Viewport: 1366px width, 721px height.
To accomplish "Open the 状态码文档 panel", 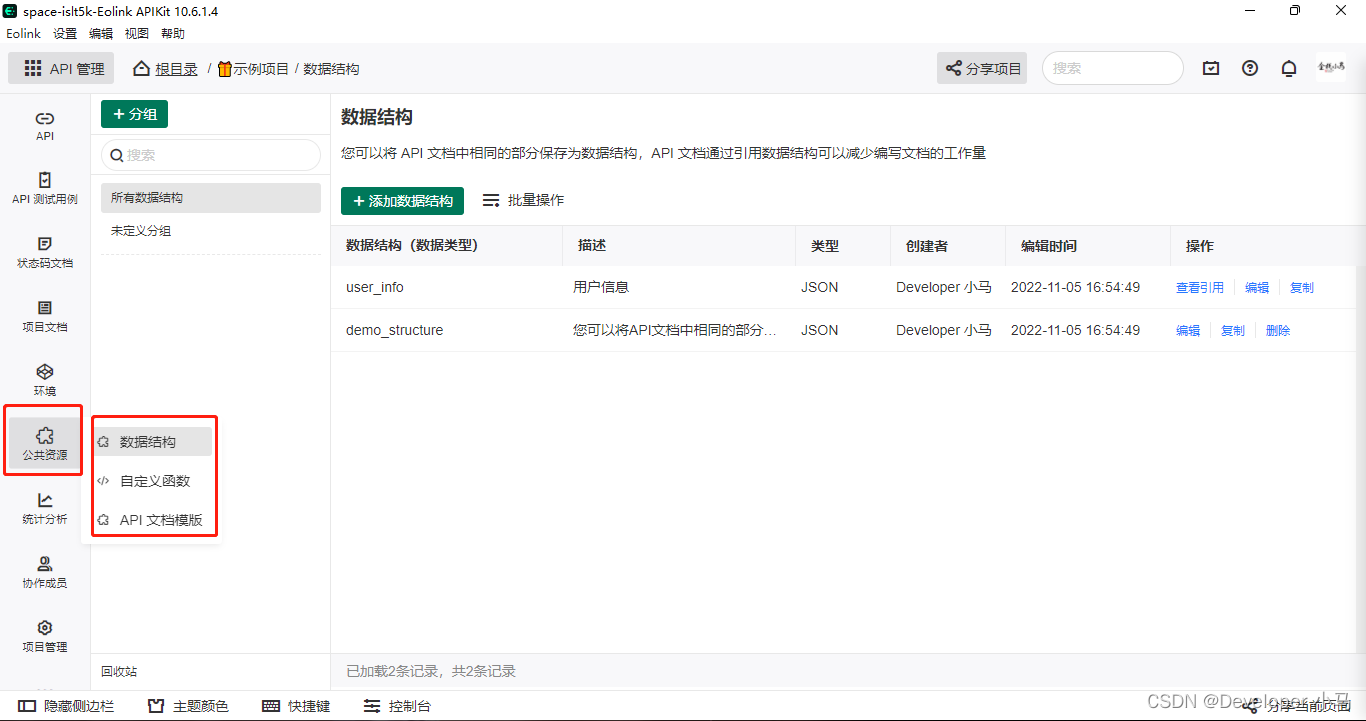I will (x=44, y=250).
